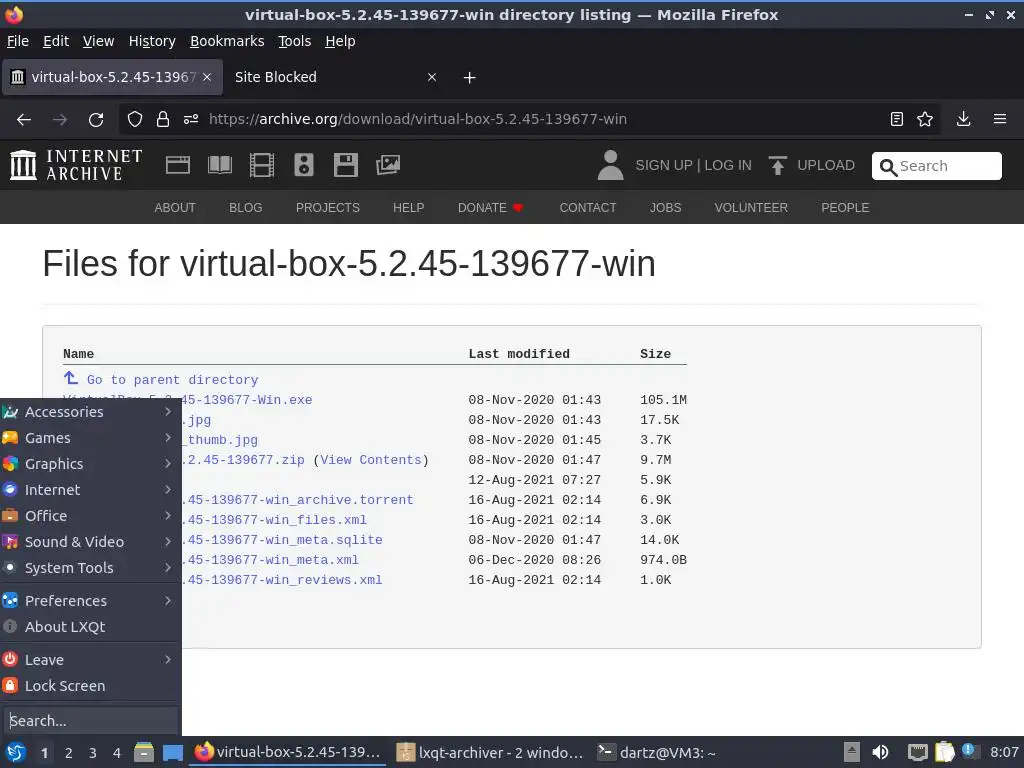The image size is (1024, 768).
Task: Click the Upload arrow icon
Action: click(x=777, y=165)
